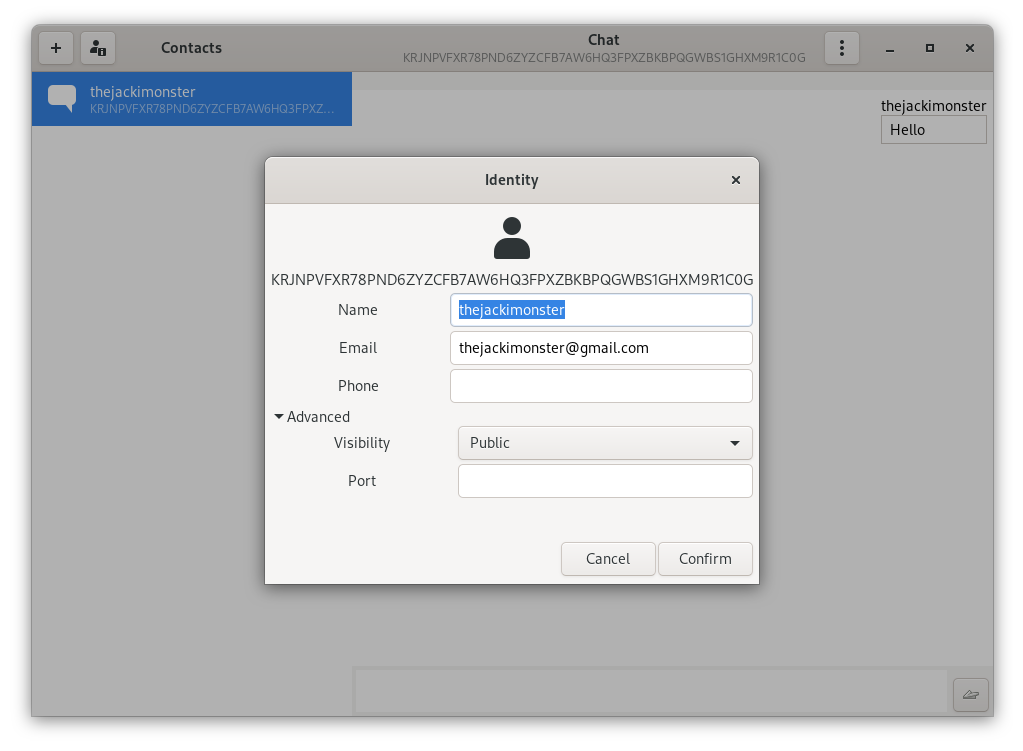Click the plus button to add a contact
This screenshot has width=1023, height=751.
[x=55, y=48]
